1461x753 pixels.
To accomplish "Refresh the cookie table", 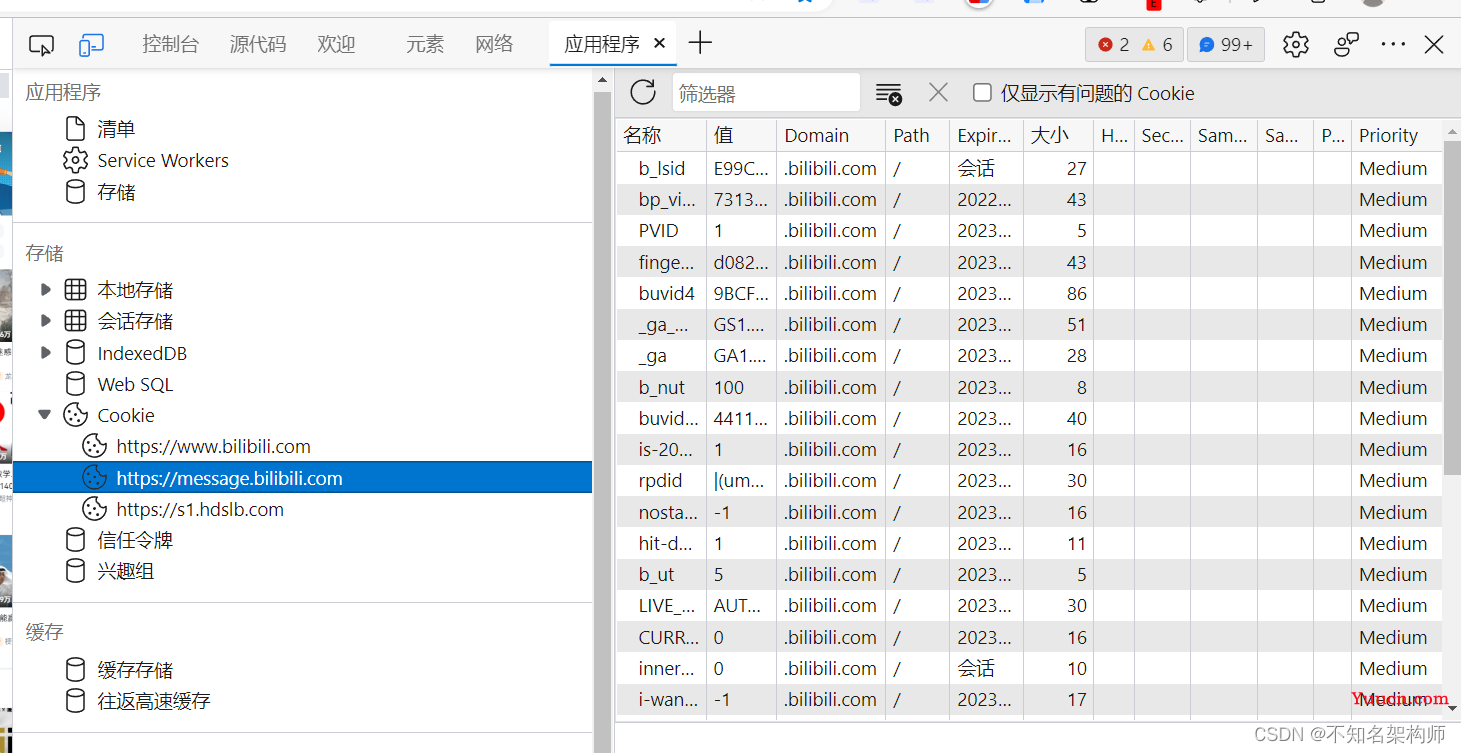I will point(643,93).
